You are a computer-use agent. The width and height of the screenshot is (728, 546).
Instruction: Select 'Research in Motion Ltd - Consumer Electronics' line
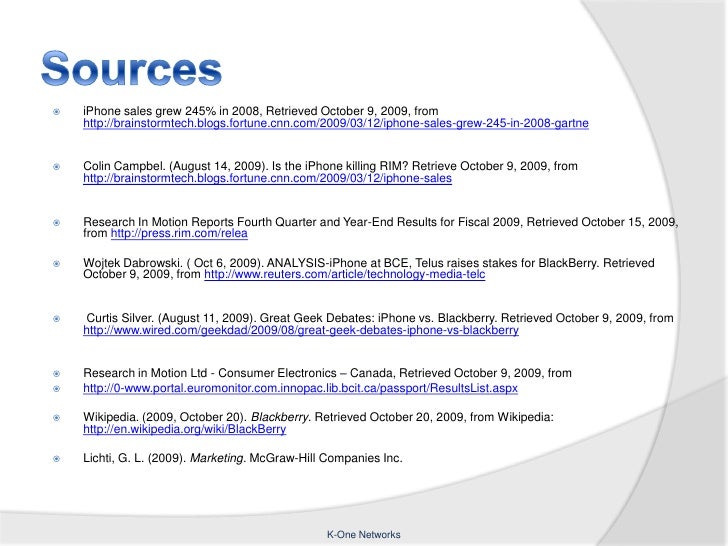[x=327, y=373]
